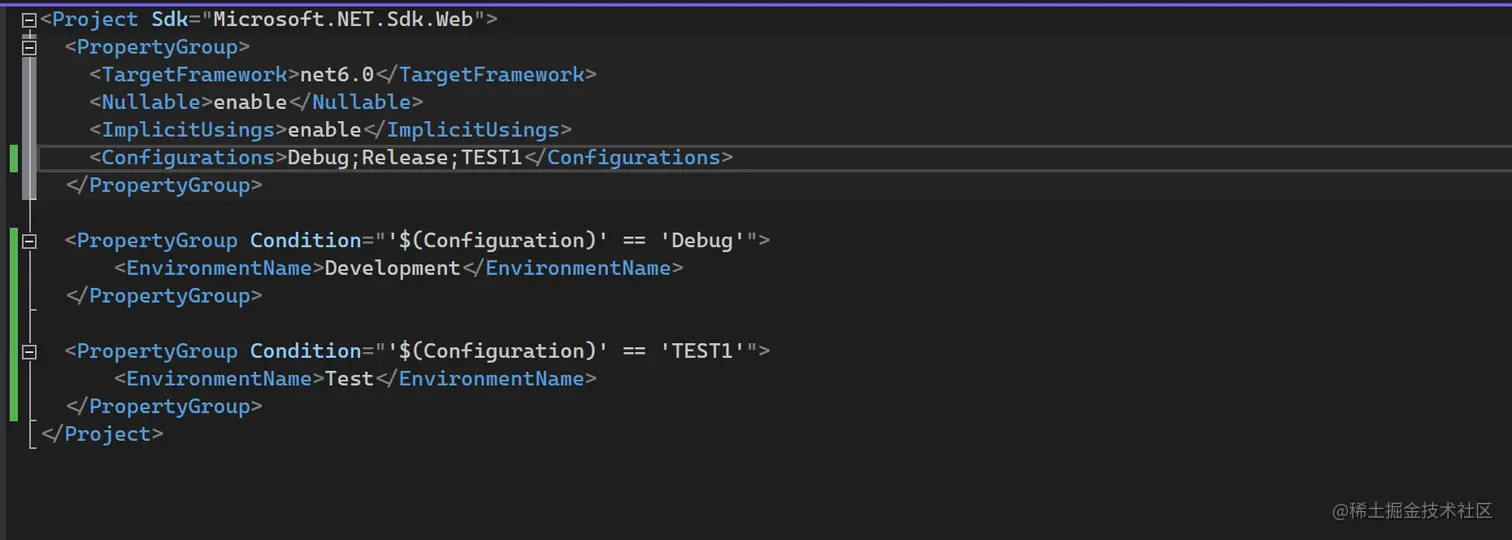
Task: Click the Development environment name value
Action: click(x=393, y=268)
